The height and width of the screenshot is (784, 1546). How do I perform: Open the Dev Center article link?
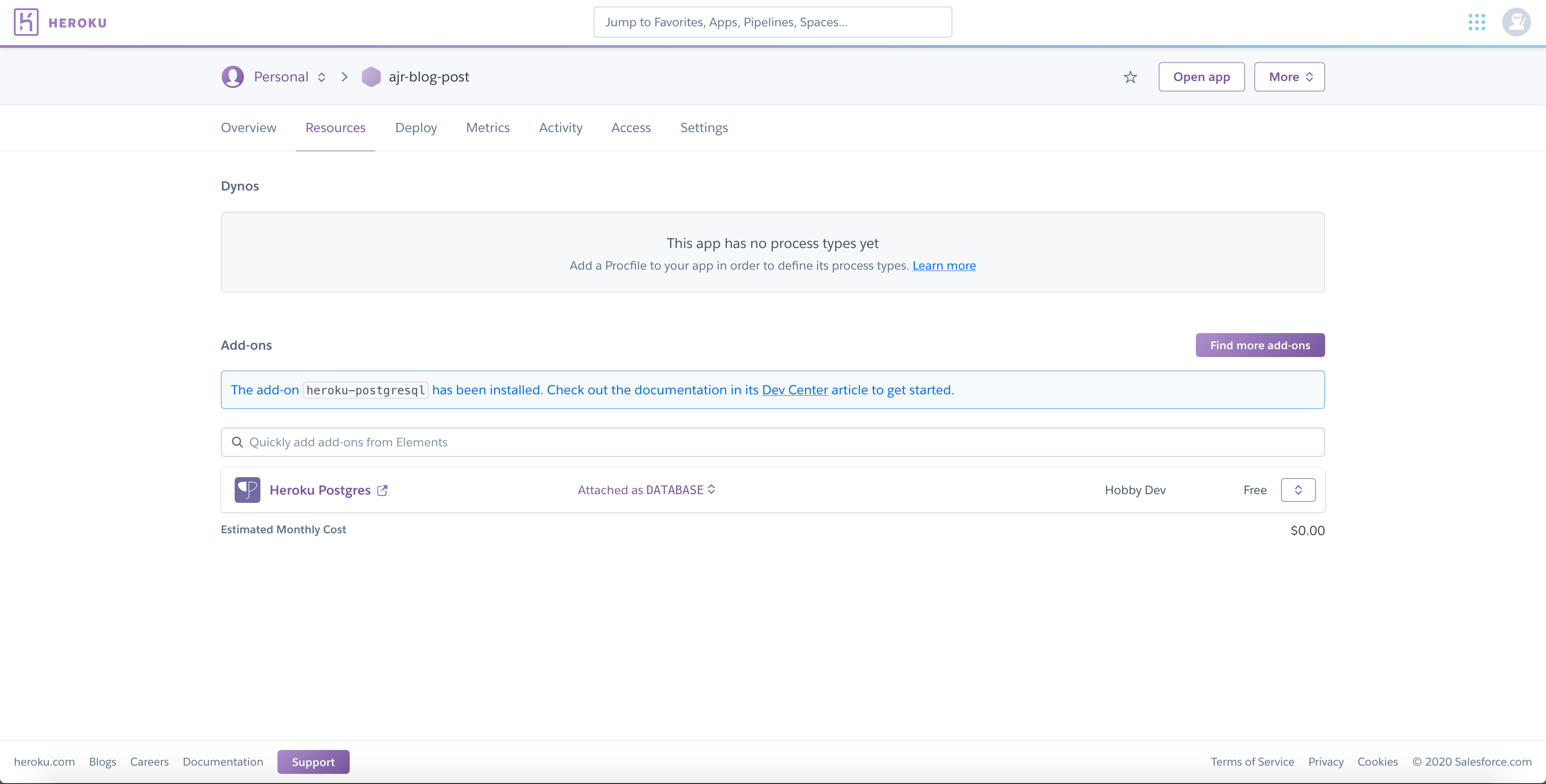point(795,390)
